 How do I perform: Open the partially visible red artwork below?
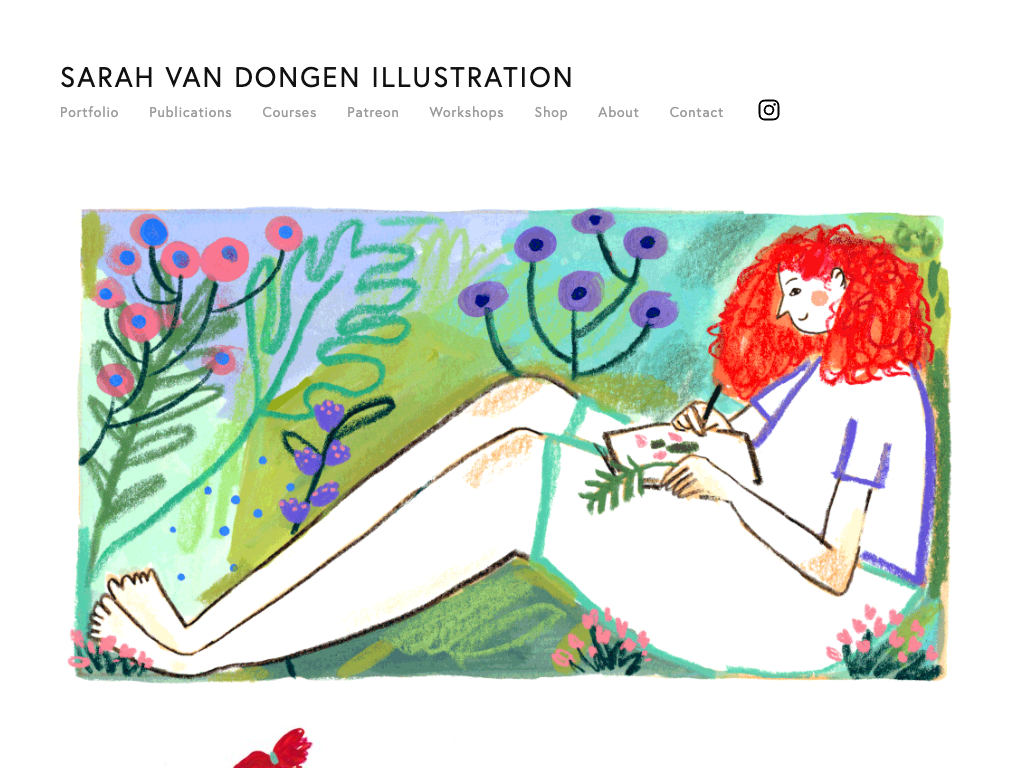[x=274, y=749]
